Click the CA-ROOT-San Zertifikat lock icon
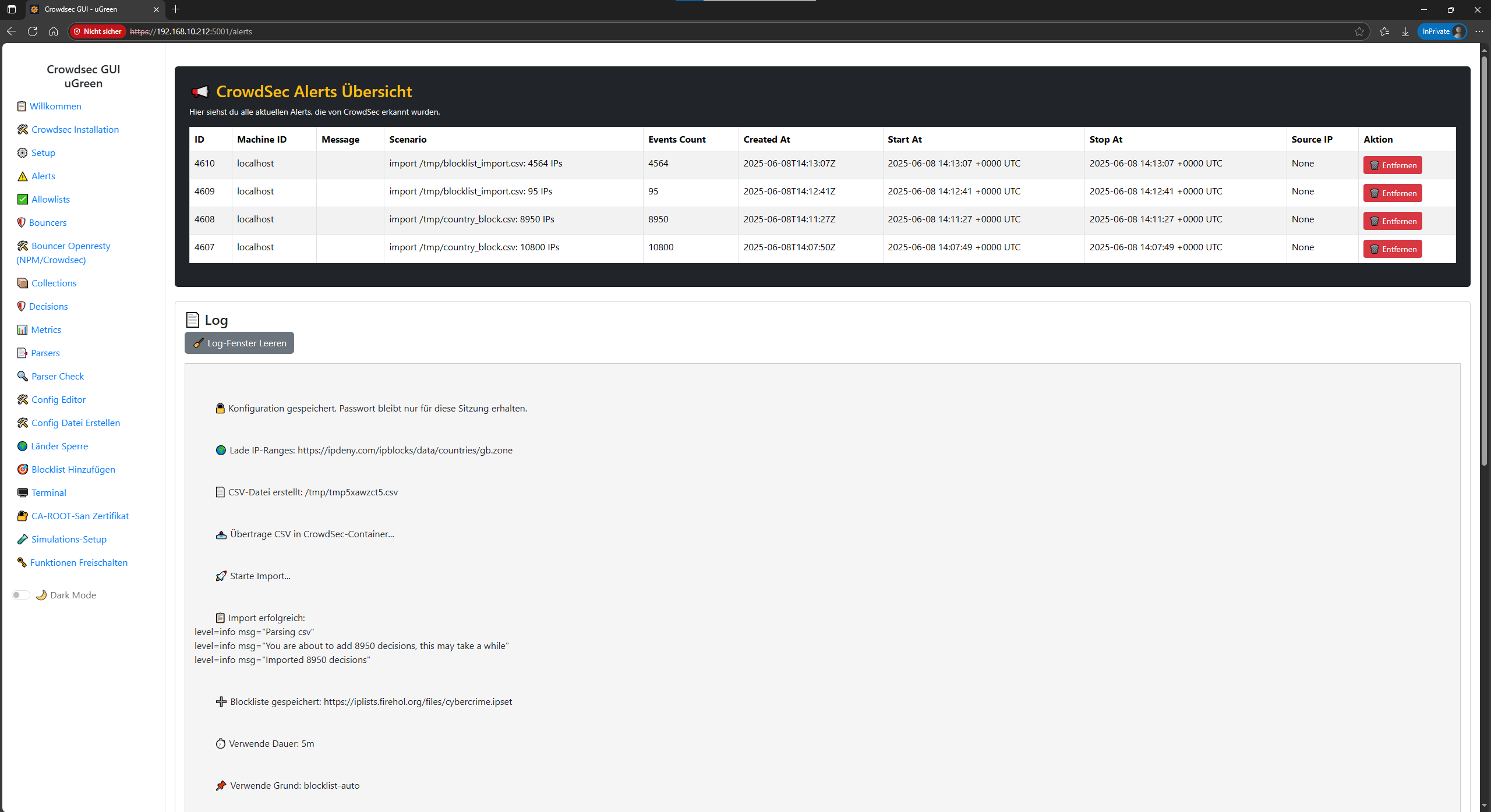1491x812 pixels. point(22,516)
